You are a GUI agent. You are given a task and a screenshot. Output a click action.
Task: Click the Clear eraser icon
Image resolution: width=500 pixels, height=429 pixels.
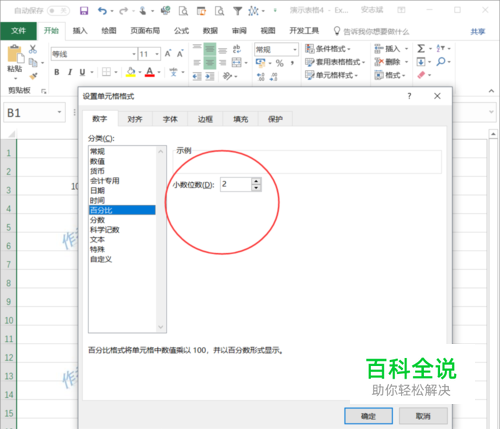[421, 75]
